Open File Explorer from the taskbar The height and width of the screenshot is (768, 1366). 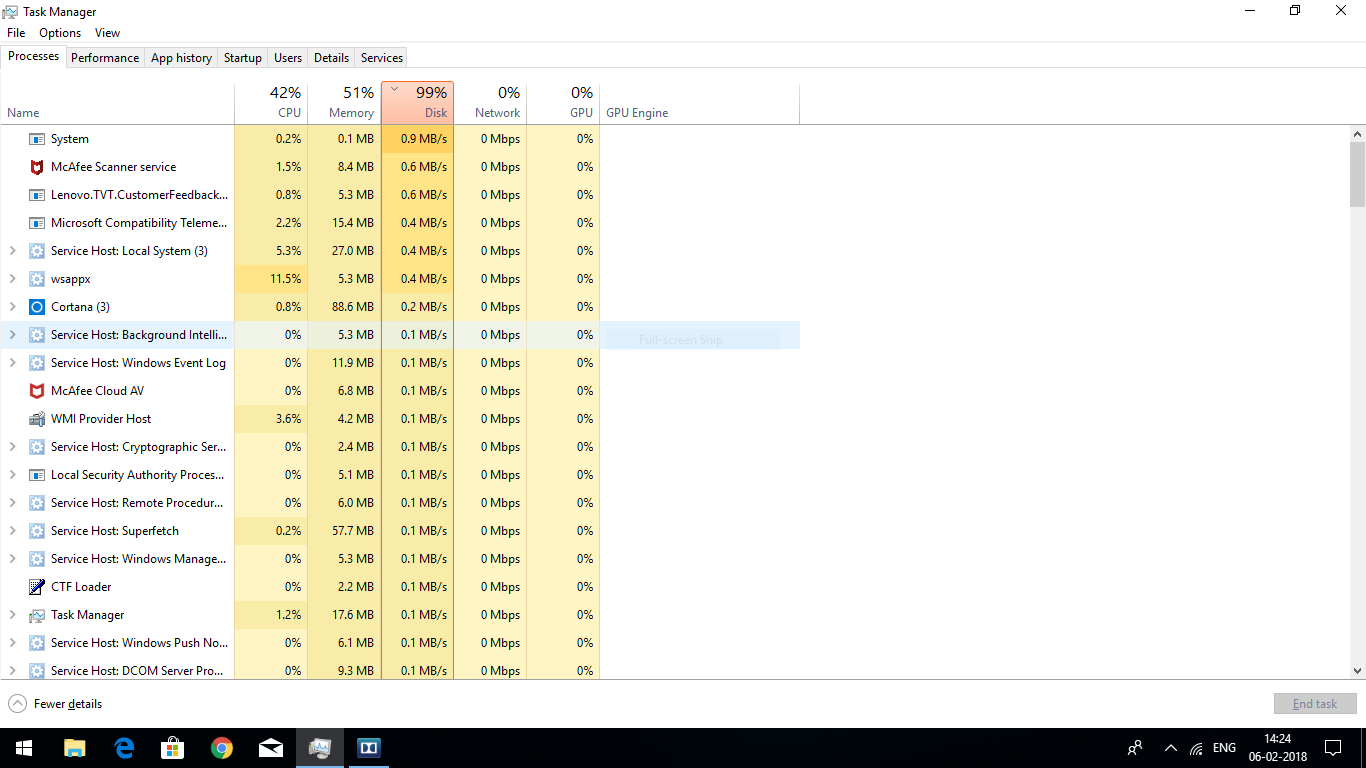pyautogui.click(x=75, y=747)
